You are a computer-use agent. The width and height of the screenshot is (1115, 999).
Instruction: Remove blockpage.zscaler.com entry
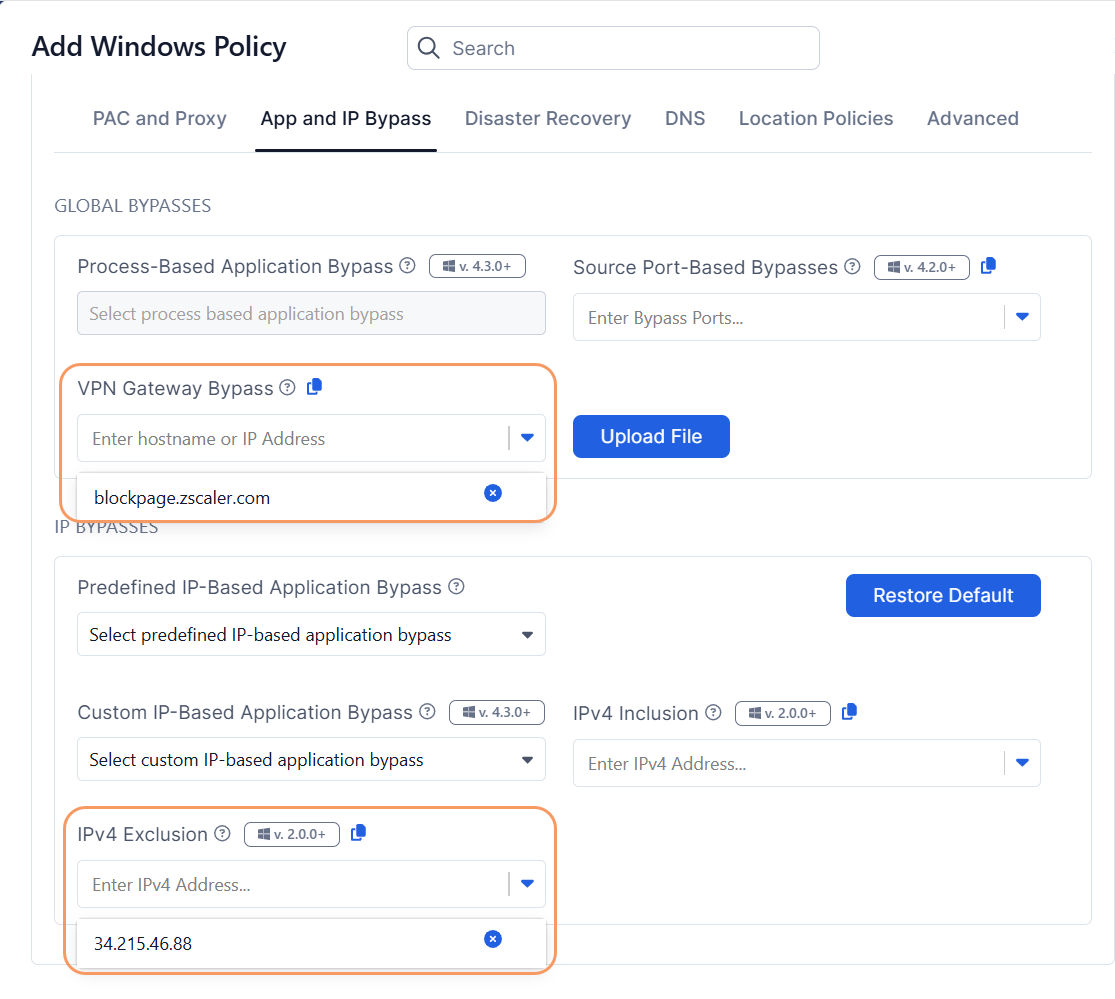coord(493,493)
